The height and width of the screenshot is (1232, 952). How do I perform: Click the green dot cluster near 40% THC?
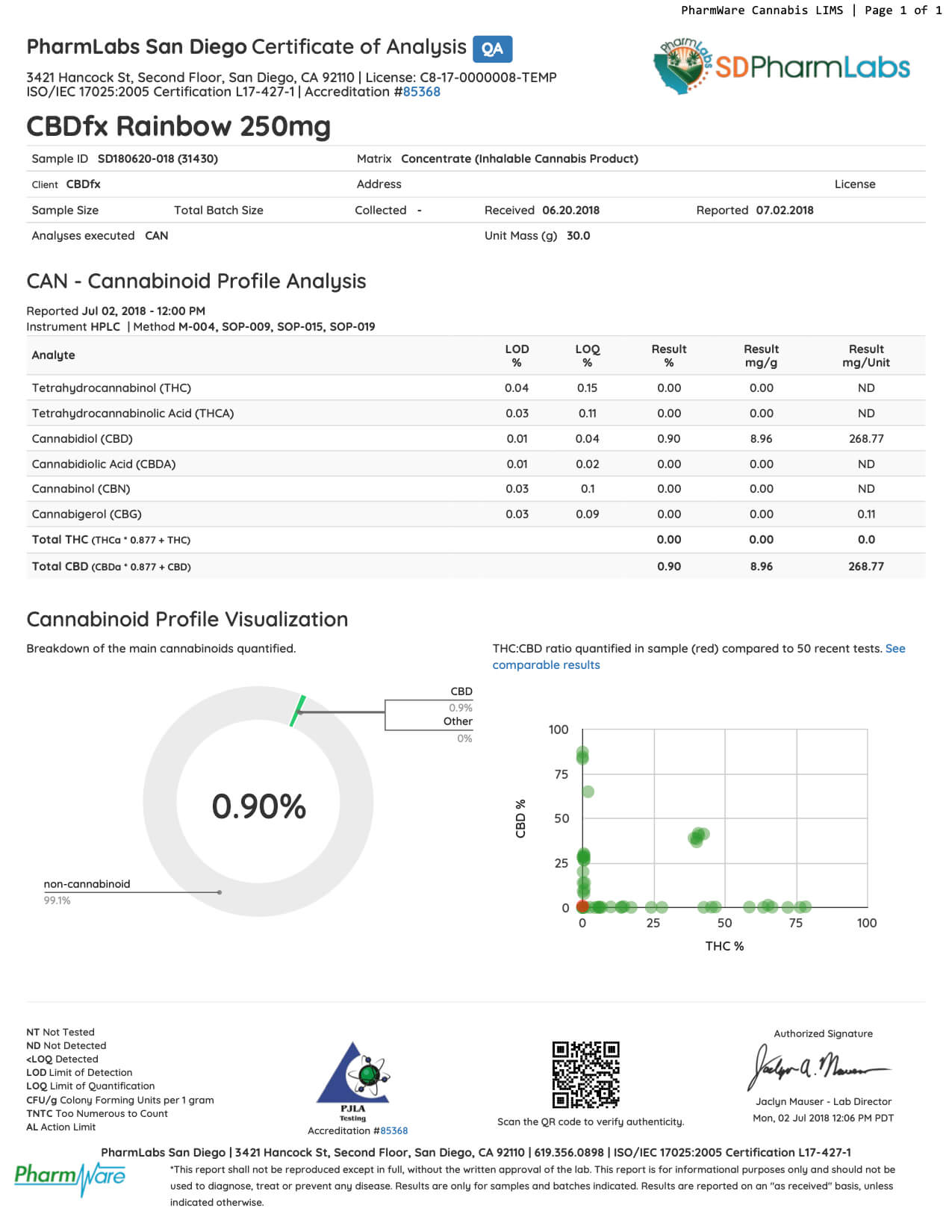coord(699,836)
